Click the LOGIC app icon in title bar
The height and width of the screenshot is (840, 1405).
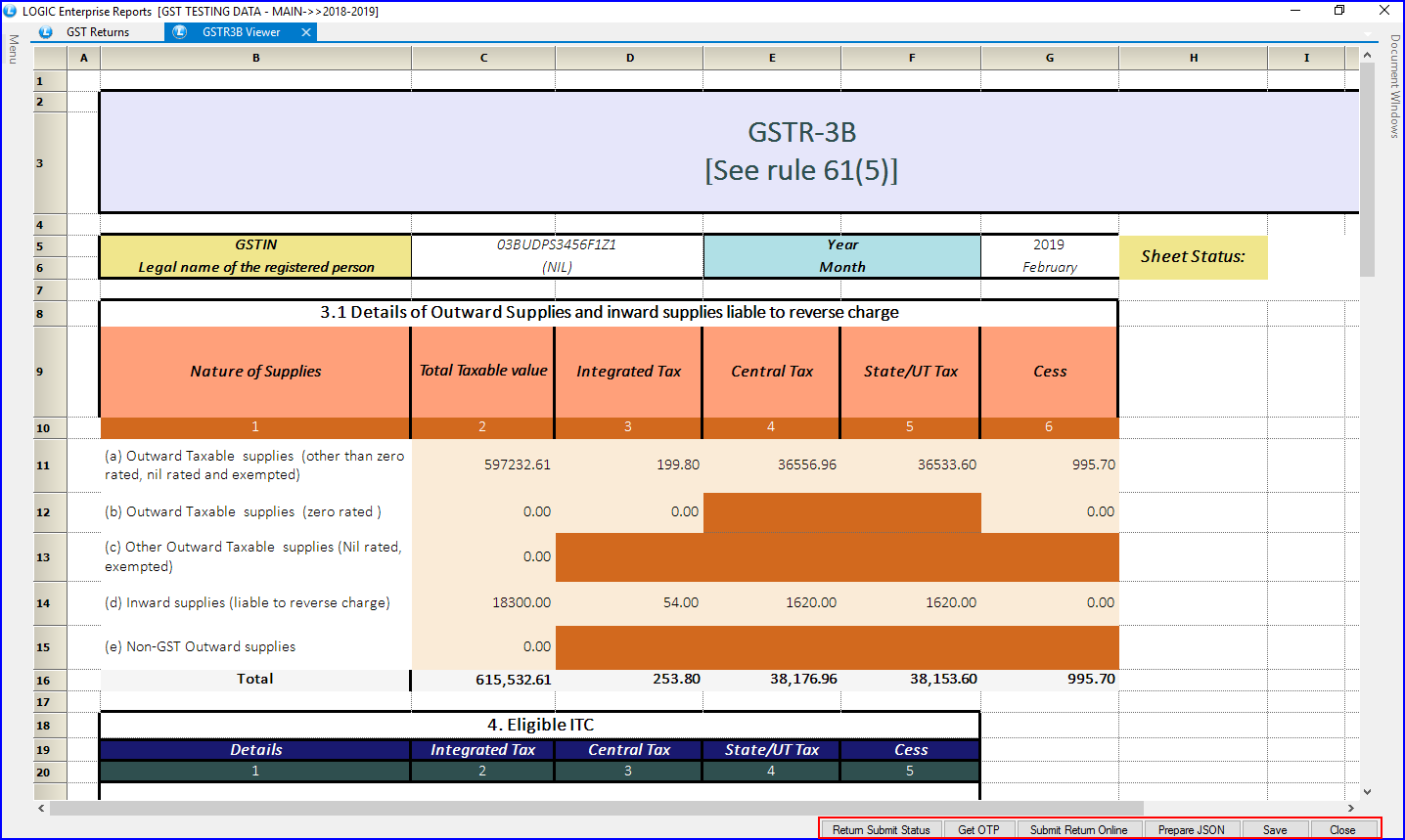[11, 11]
